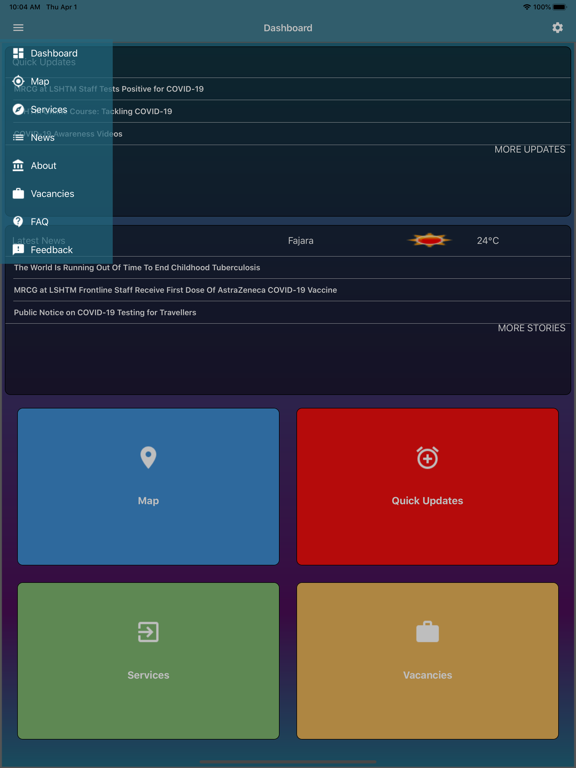The image size is (576, 768).
Task: Click the News list icon in side menu
Action: click(18, 138)
